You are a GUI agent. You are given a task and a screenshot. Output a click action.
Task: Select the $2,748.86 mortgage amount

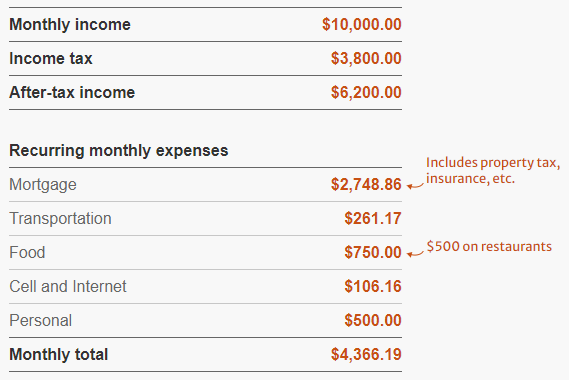[366, 184]
